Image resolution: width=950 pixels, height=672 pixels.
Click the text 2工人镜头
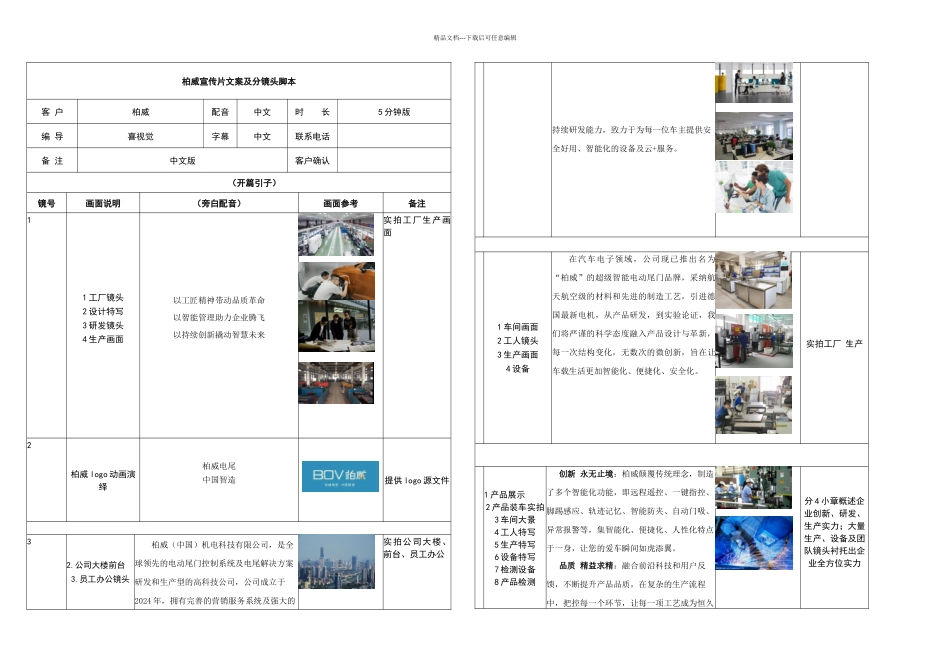517,341
